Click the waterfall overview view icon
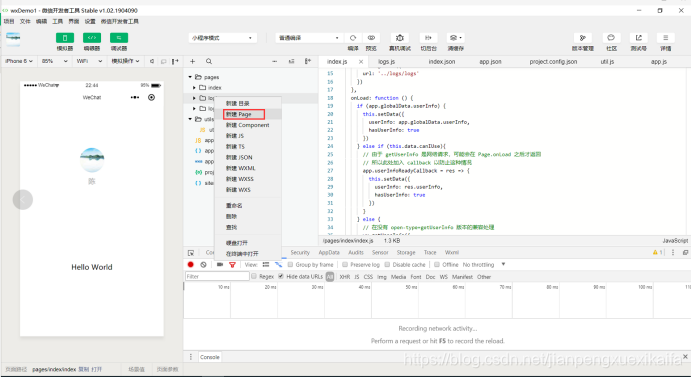The height and width of the screenshot is (378, 692). pyautogui.click(x=278, y=265)
